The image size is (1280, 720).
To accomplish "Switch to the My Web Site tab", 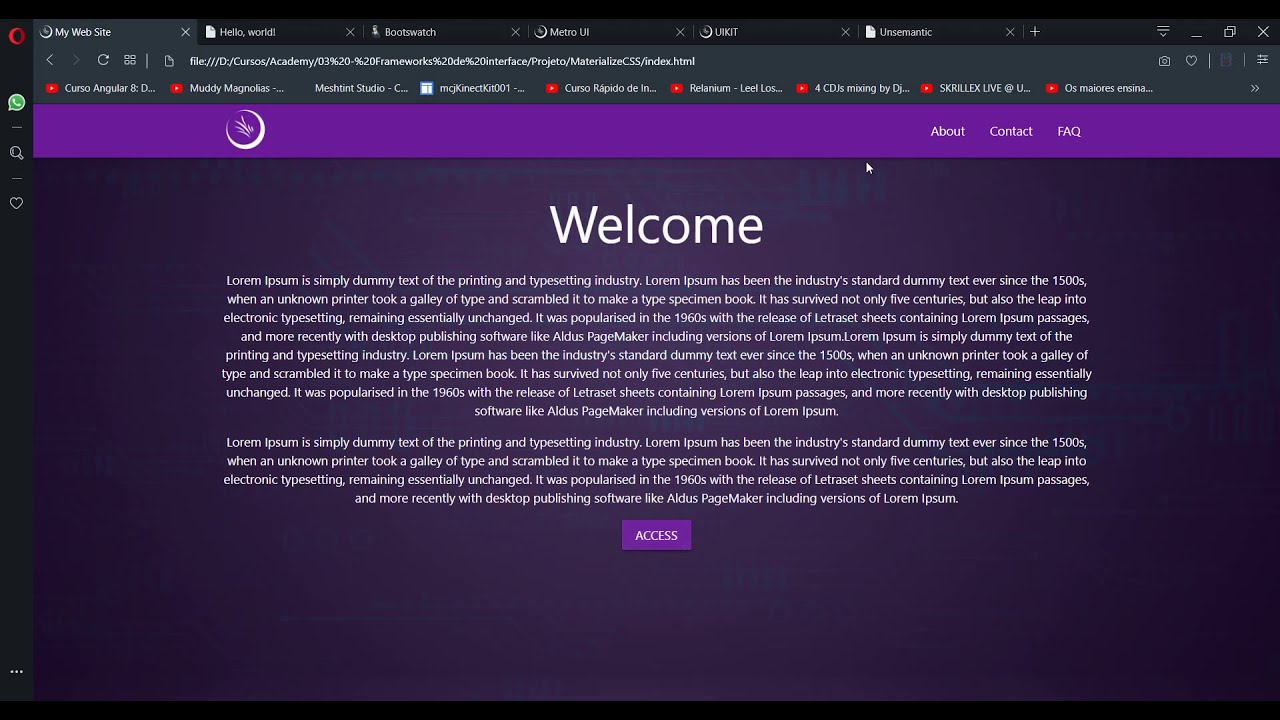I will (x=115, y=32).
